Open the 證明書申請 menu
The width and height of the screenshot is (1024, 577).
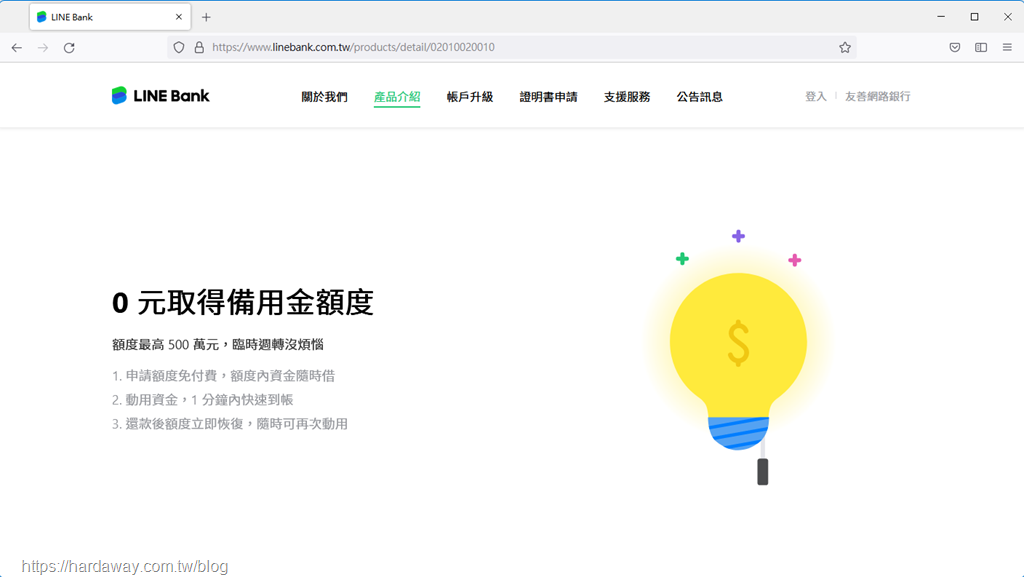click(x=549, y=97)
